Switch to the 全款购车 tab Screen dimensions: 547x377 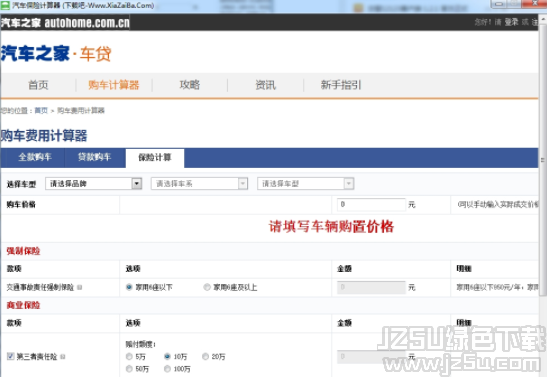click(x=35, y=157)
